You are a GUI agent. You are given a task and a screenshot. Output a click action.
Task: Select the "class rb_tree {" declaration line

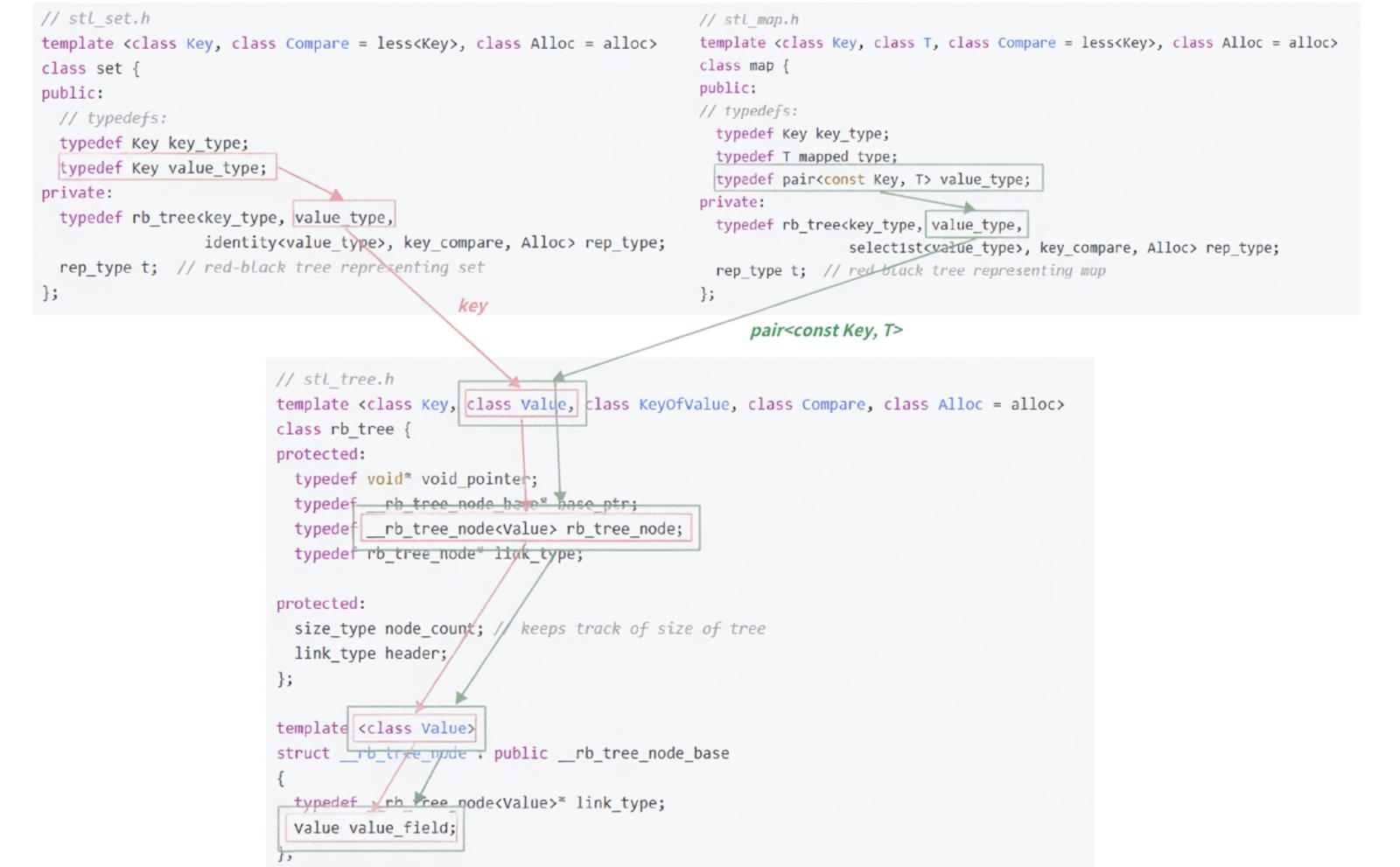[344, 429]
